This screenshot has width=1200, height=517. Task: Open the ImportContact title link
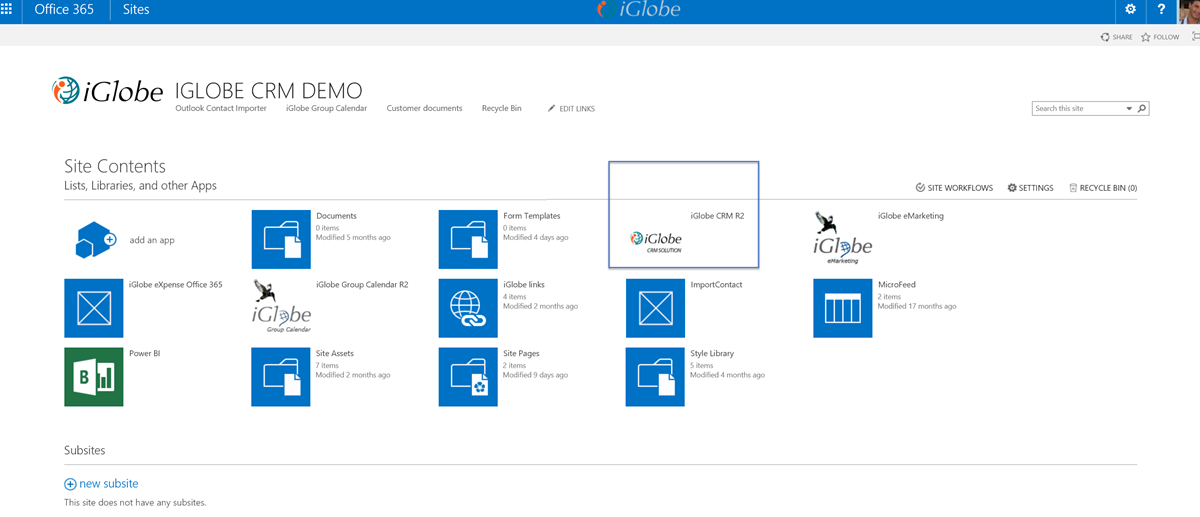pyautogui.click(x=716, y=285)
